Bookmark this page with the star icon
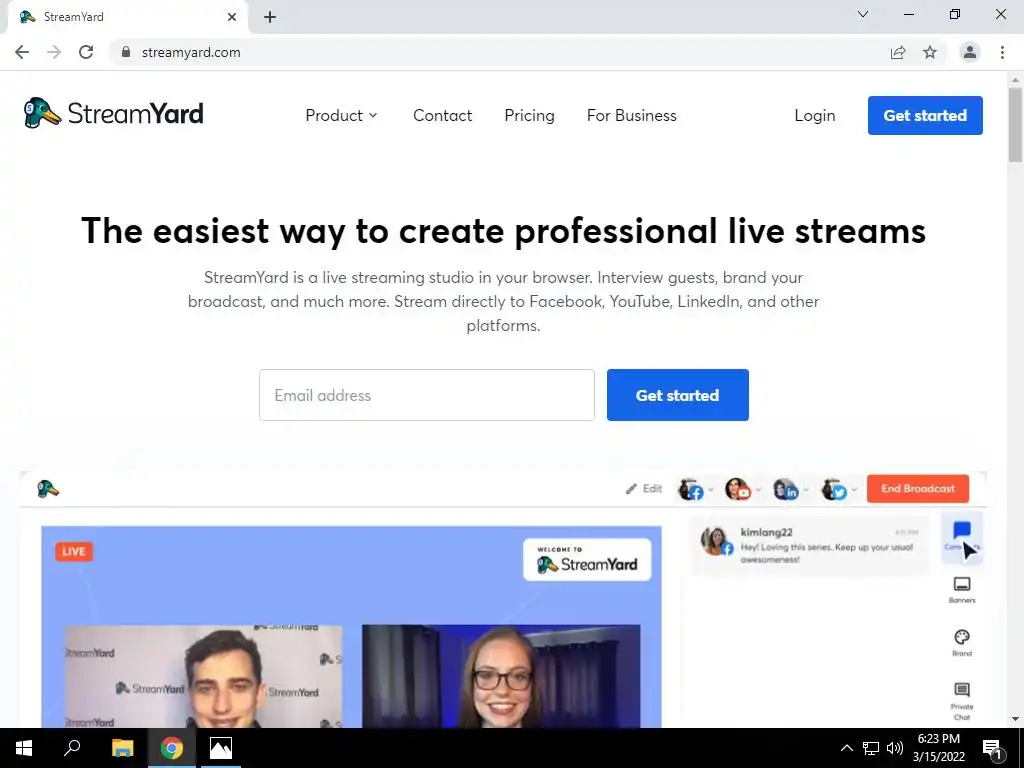 point(930,52)
